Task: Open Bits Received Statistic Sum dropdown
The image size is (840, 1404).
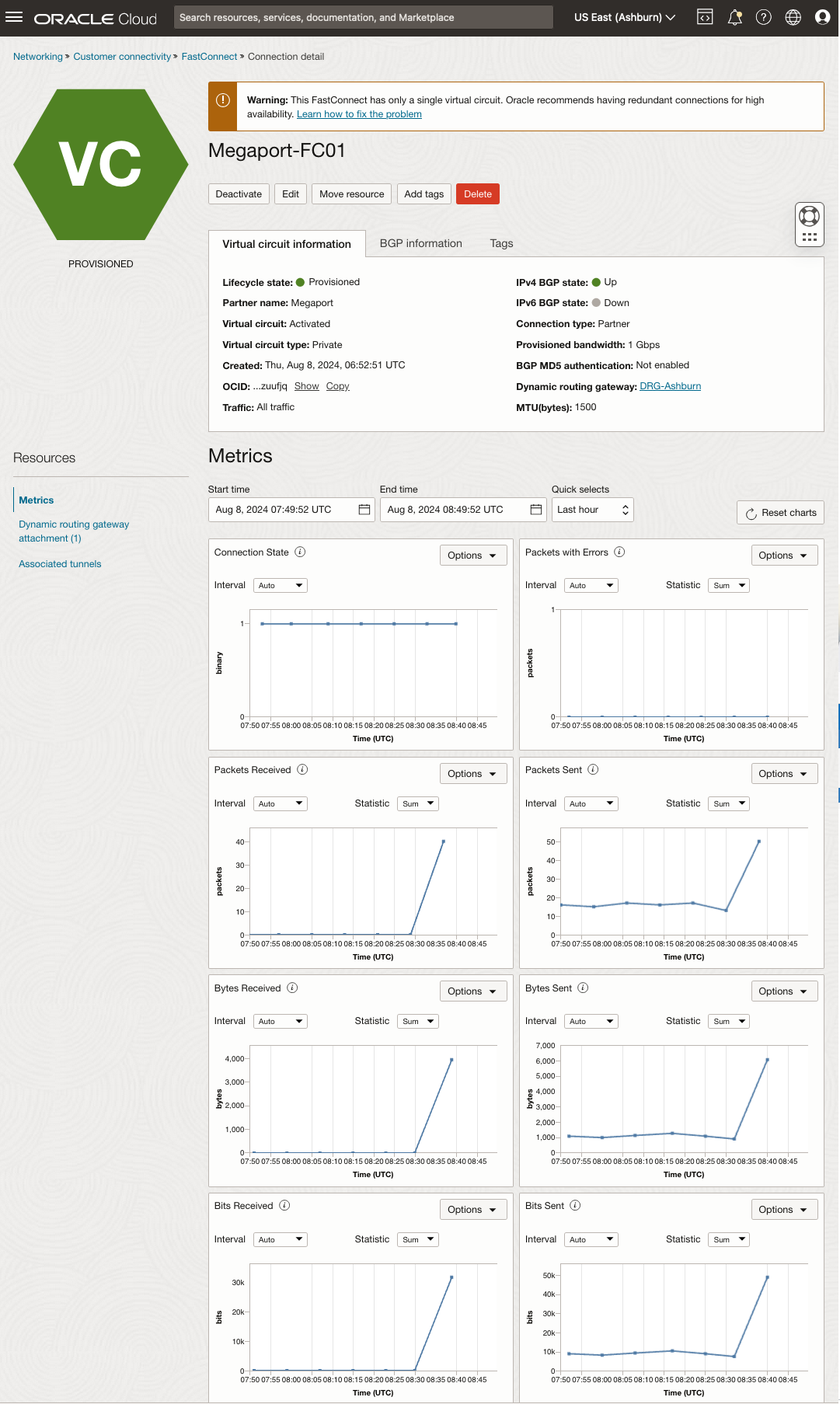Action: (418, 1240)
